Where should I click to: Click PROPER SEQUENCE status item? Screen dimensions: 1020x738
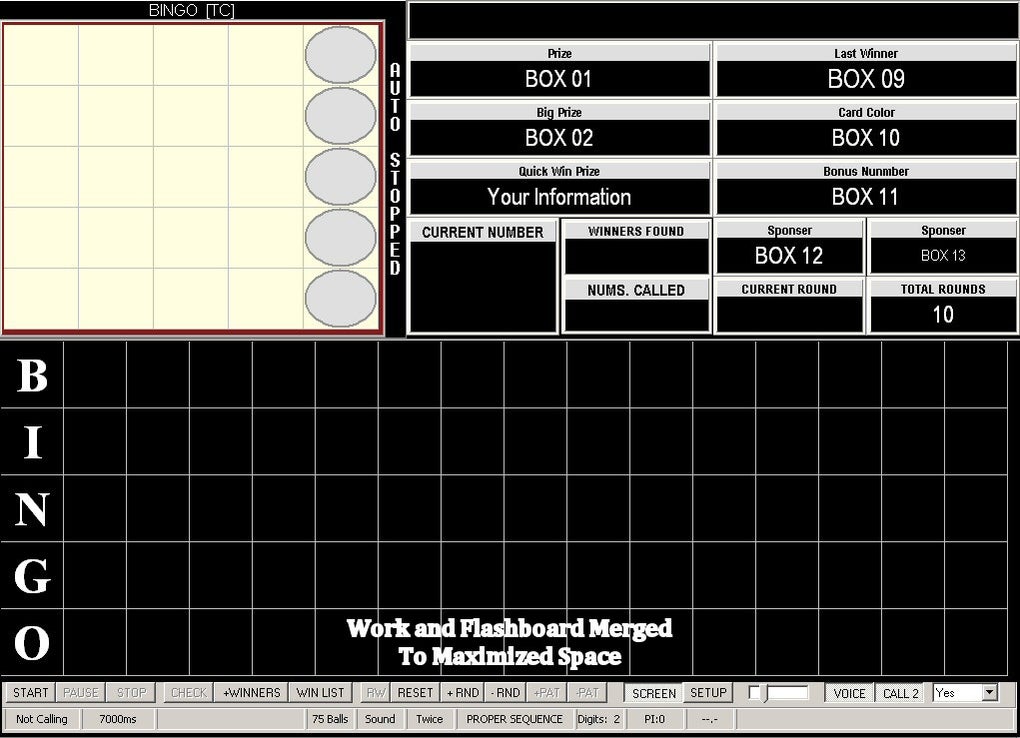(x=514, y=718)
